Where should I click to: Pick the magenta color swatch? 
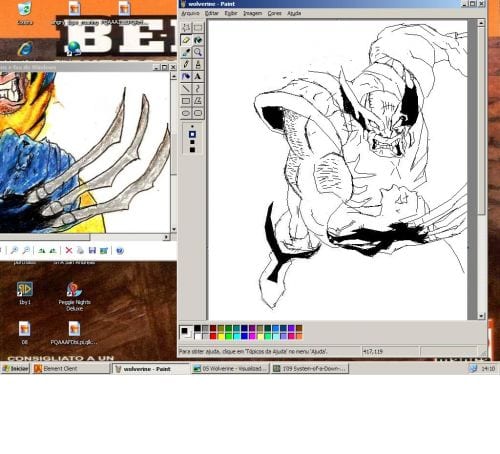point(252,336)
